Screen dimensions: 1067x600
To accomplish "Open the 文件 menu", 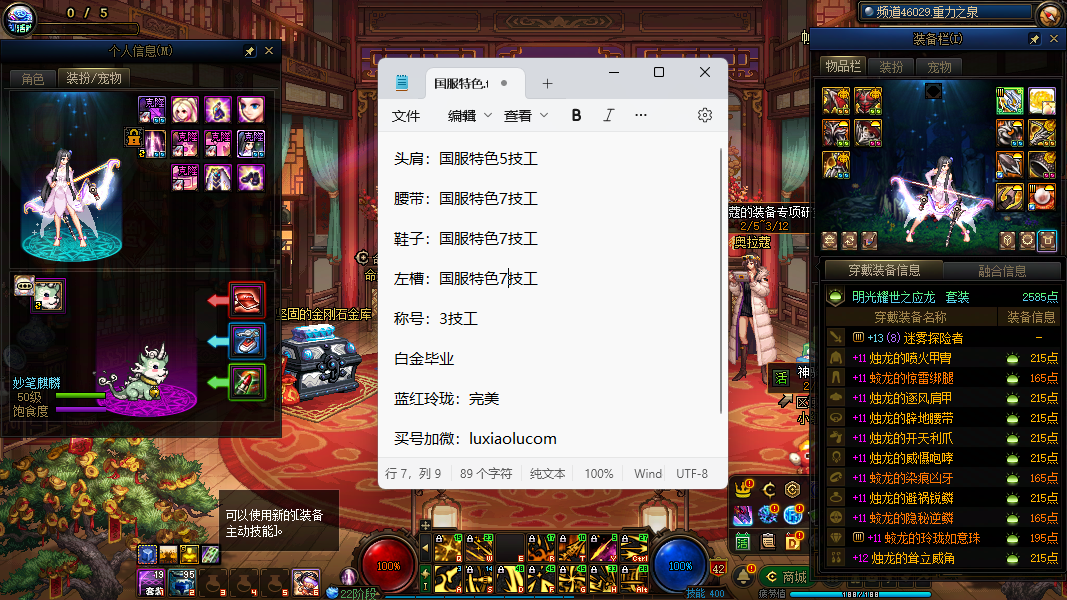I will tap(406, 115).
